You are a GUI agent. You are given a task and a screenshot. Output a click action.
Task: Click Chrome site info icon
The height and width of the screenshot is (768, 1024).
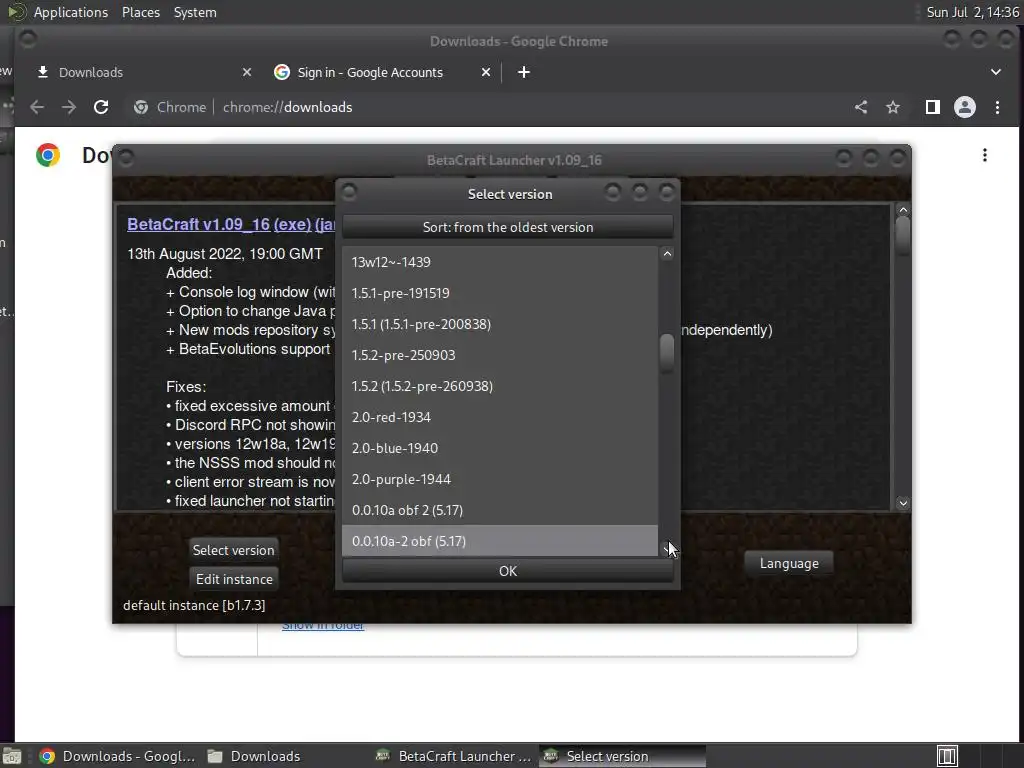(141, 107)
